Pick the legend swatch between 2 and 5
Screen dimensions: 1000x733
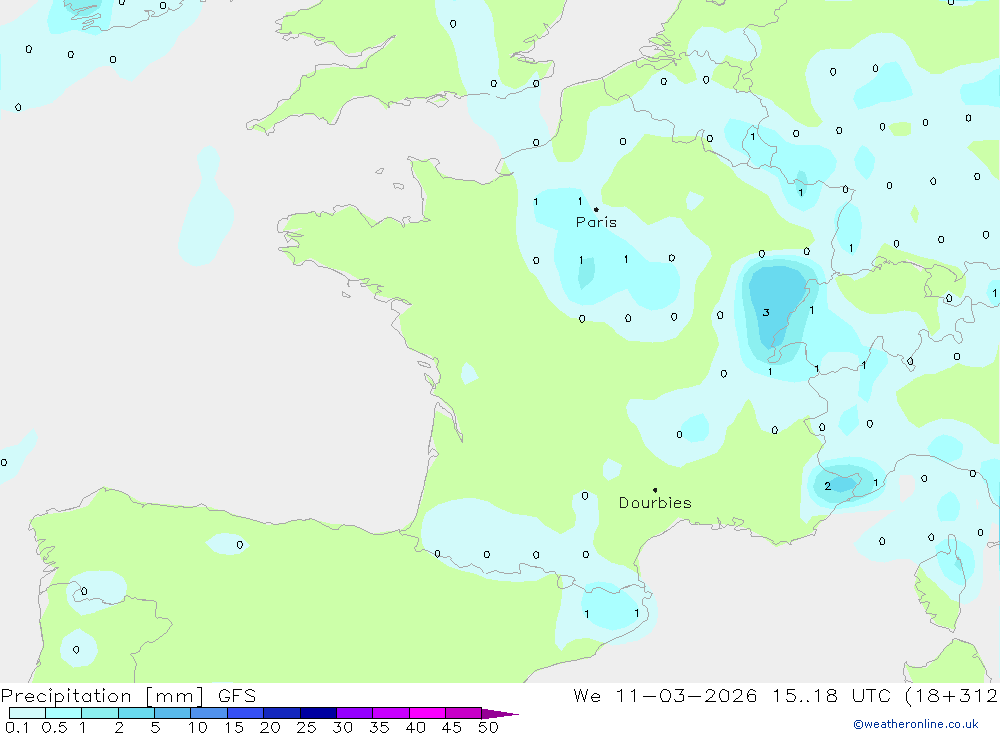pos(136,713)
